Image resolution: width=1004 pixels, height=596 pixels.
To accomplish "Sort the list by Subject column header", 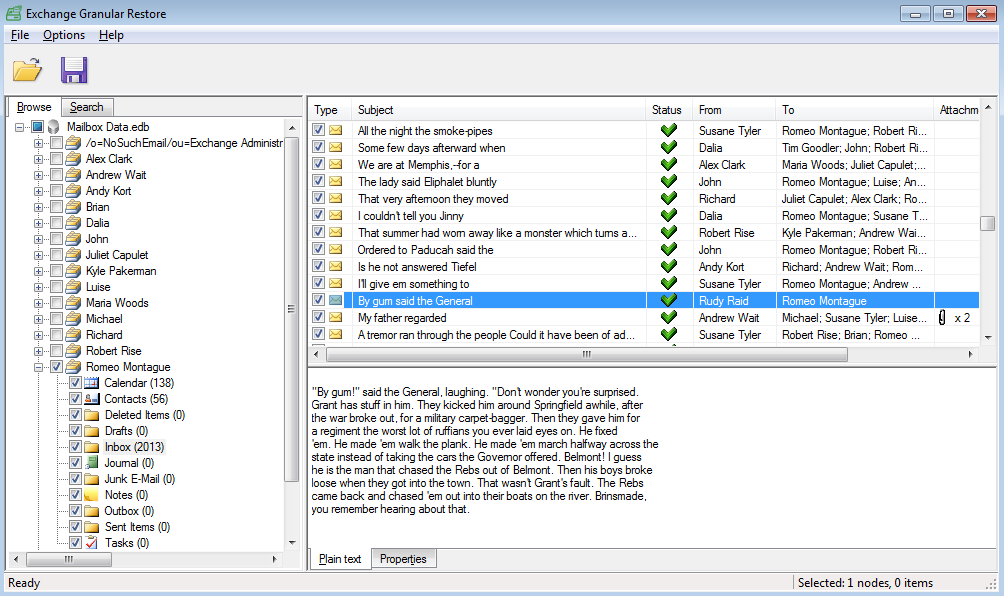I will 496,110.
